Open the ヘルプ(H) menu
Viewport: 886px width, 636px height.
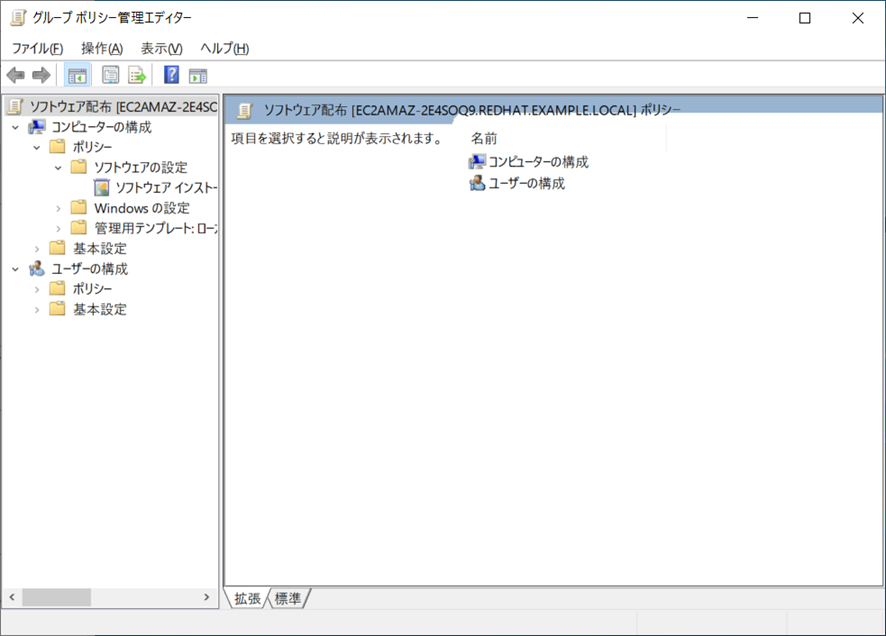(x=224, y=49)
